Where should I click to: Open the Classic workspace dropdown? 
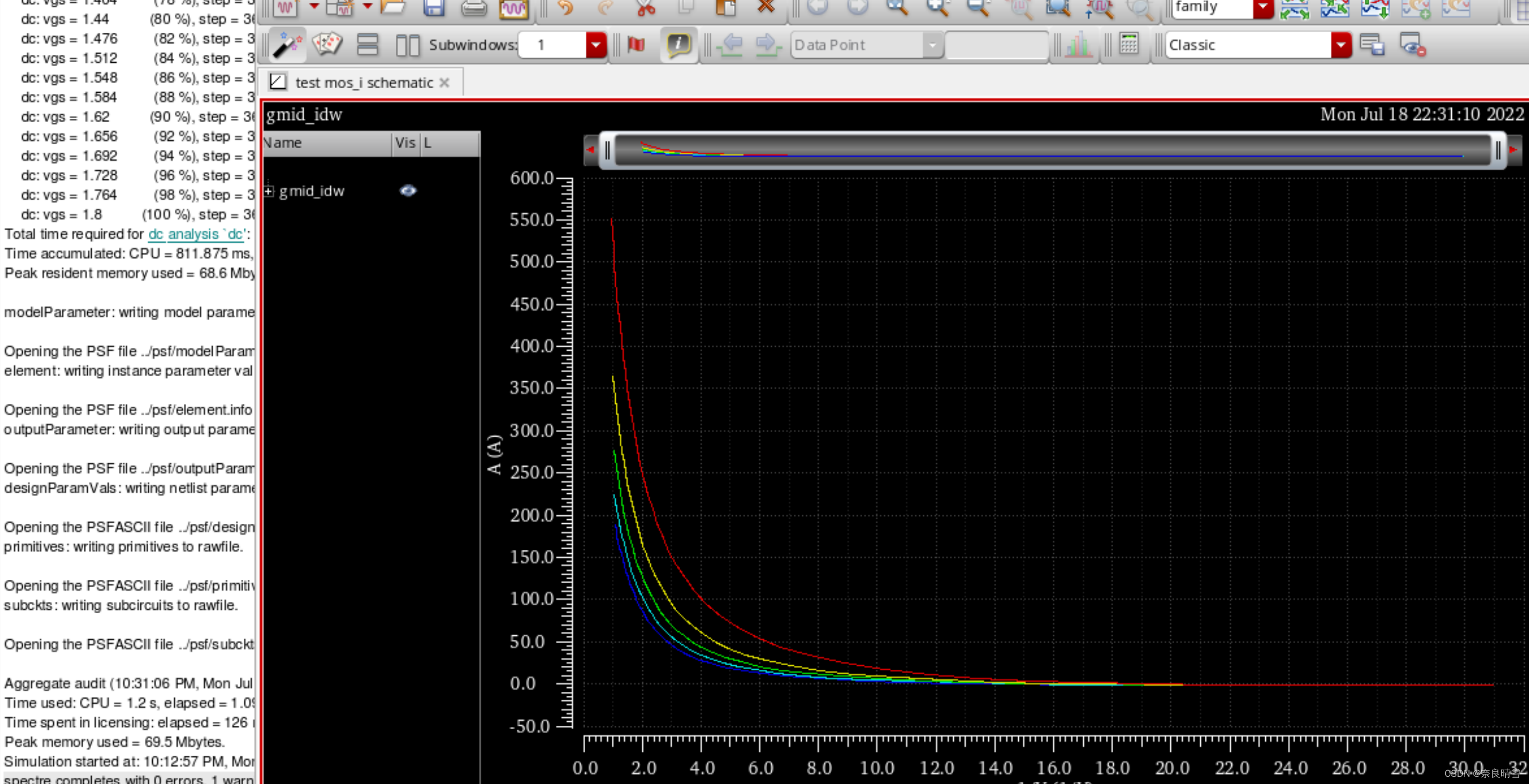click(1341, 44)
